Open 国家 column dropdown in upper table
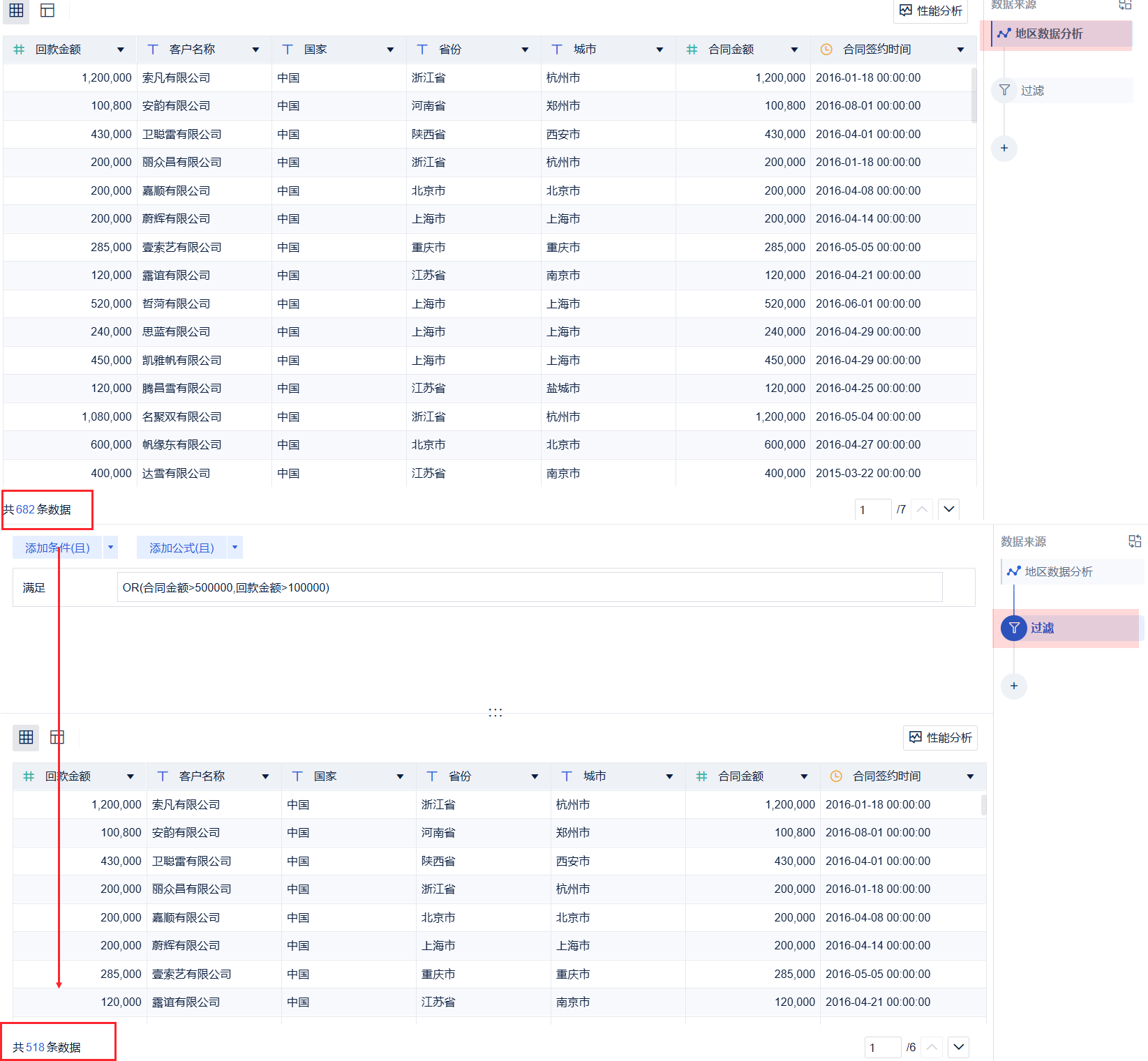The image size is (1148, 1061). tap(390, 50)
